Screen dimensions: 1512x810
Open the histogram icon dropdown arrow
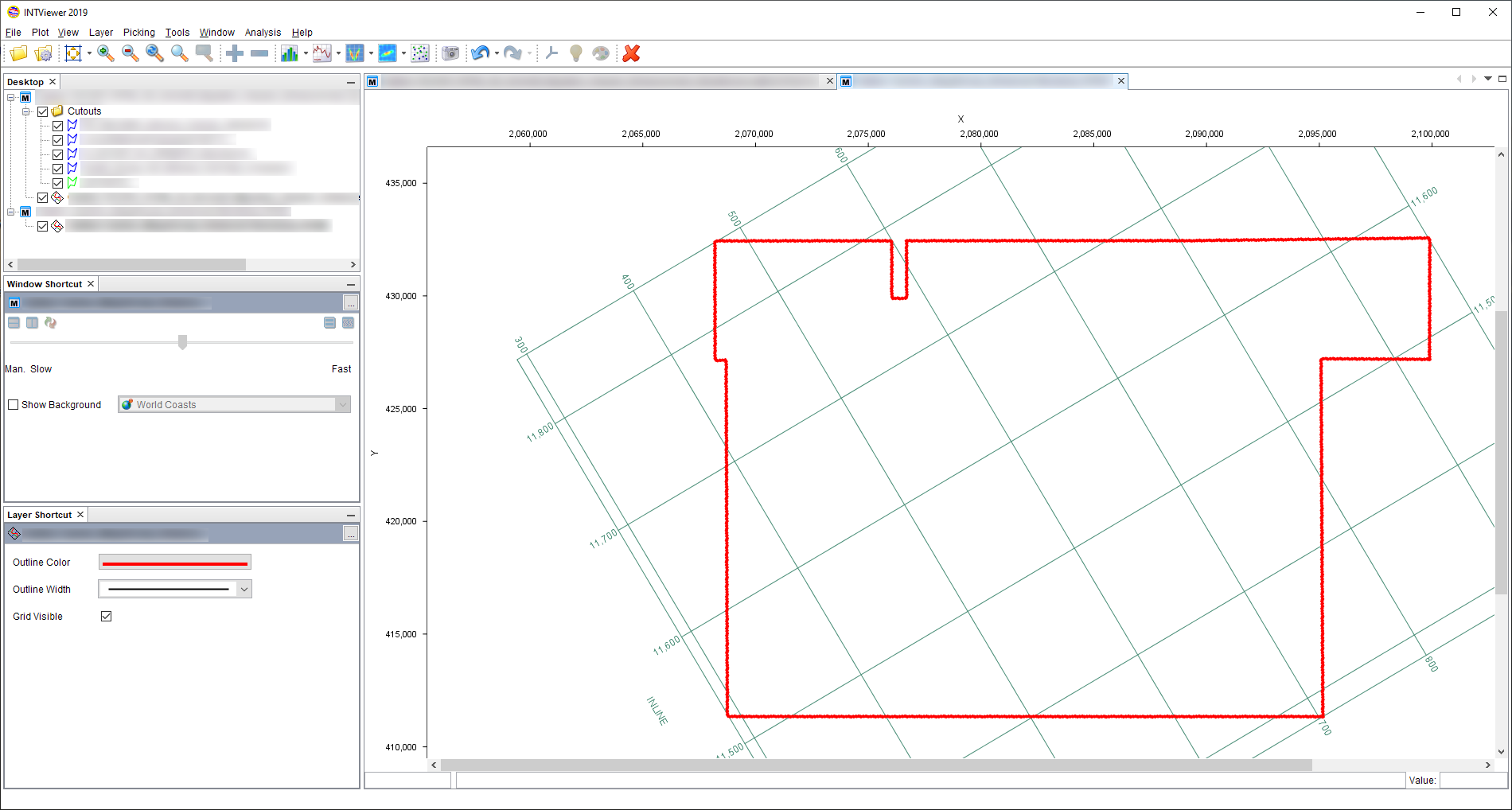pyautogui.click(x=306, y=53)
